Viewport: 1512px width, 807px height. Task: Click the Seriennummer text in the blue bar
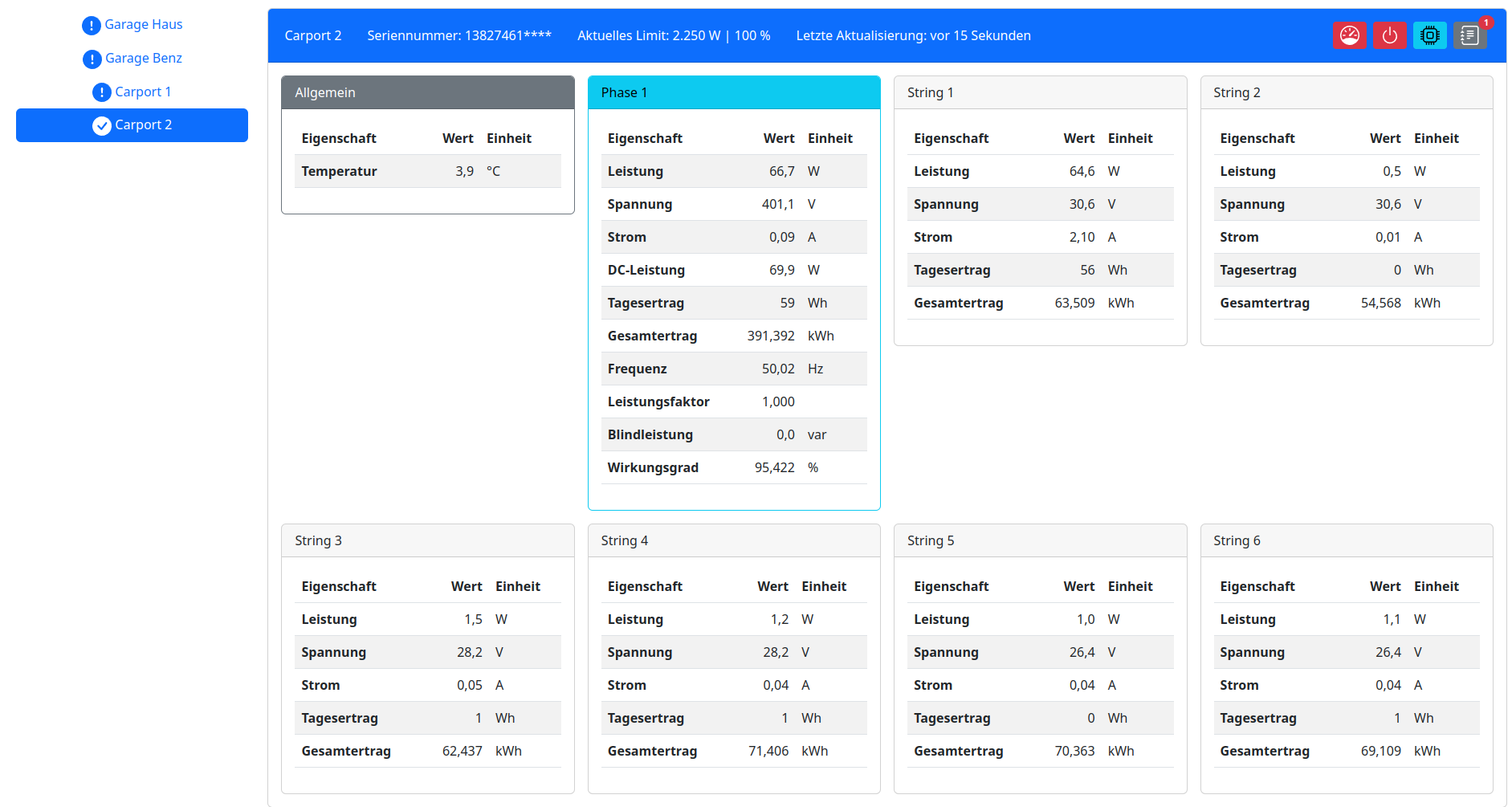click(x=458, y=36)
